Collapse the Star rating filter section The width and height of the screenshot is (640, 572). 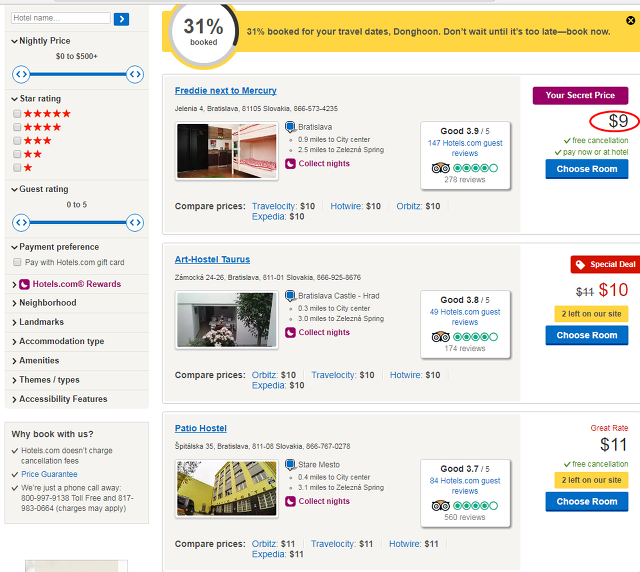36,99
